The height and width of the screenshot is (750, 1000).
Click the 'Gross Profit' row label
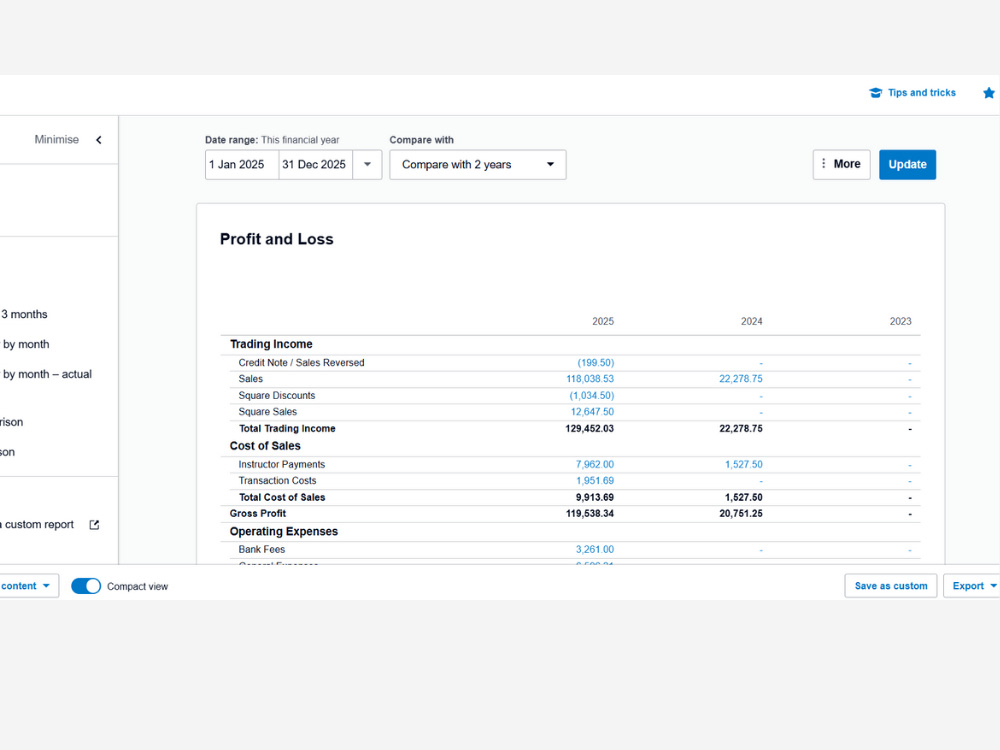tap(258, 513)
